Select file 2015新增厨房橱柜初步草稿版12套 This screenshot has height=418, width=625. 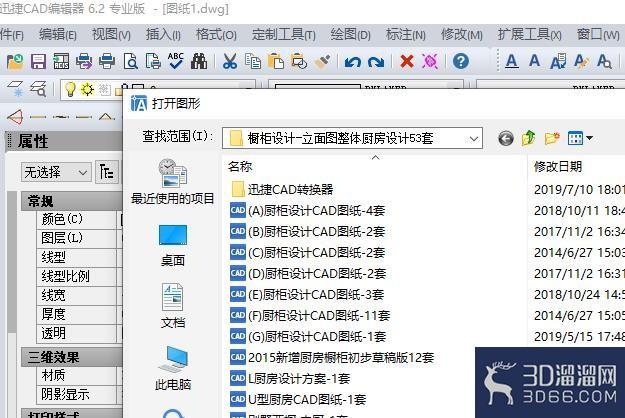(332, 357)
